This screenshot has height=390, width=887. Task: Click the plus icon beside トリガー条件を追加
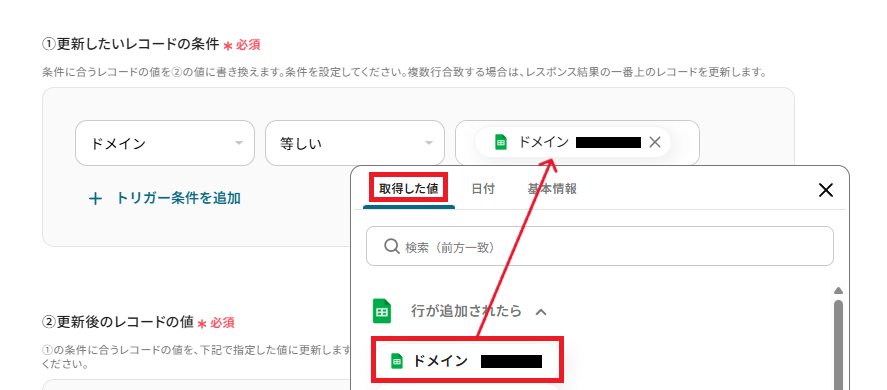point(96,199)
